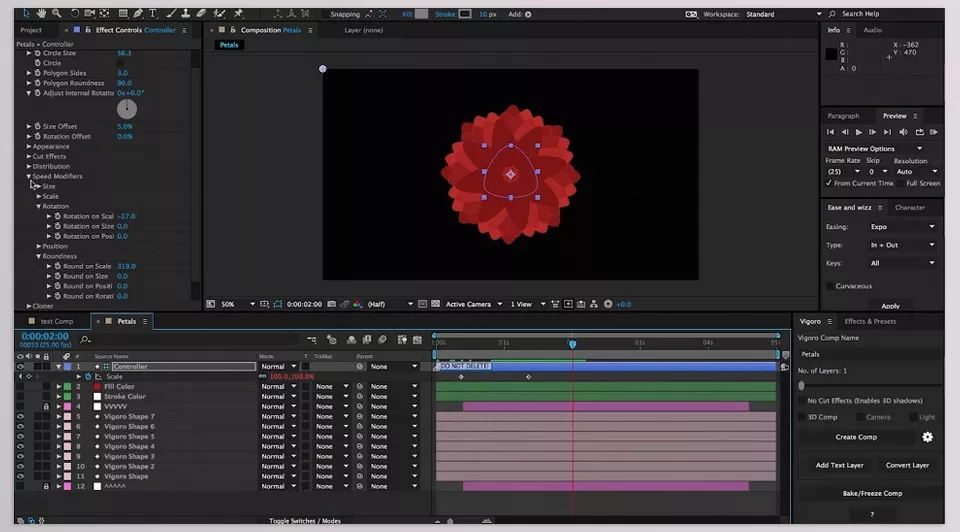Switch to the test Comp tab
This screenshot has width=960, height=532.
pos(57,321)
